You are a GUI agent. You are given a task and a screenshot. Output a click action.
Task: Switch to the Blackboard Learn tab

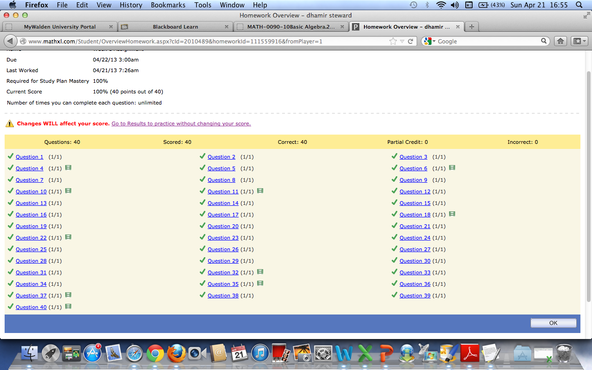point(175,27)
